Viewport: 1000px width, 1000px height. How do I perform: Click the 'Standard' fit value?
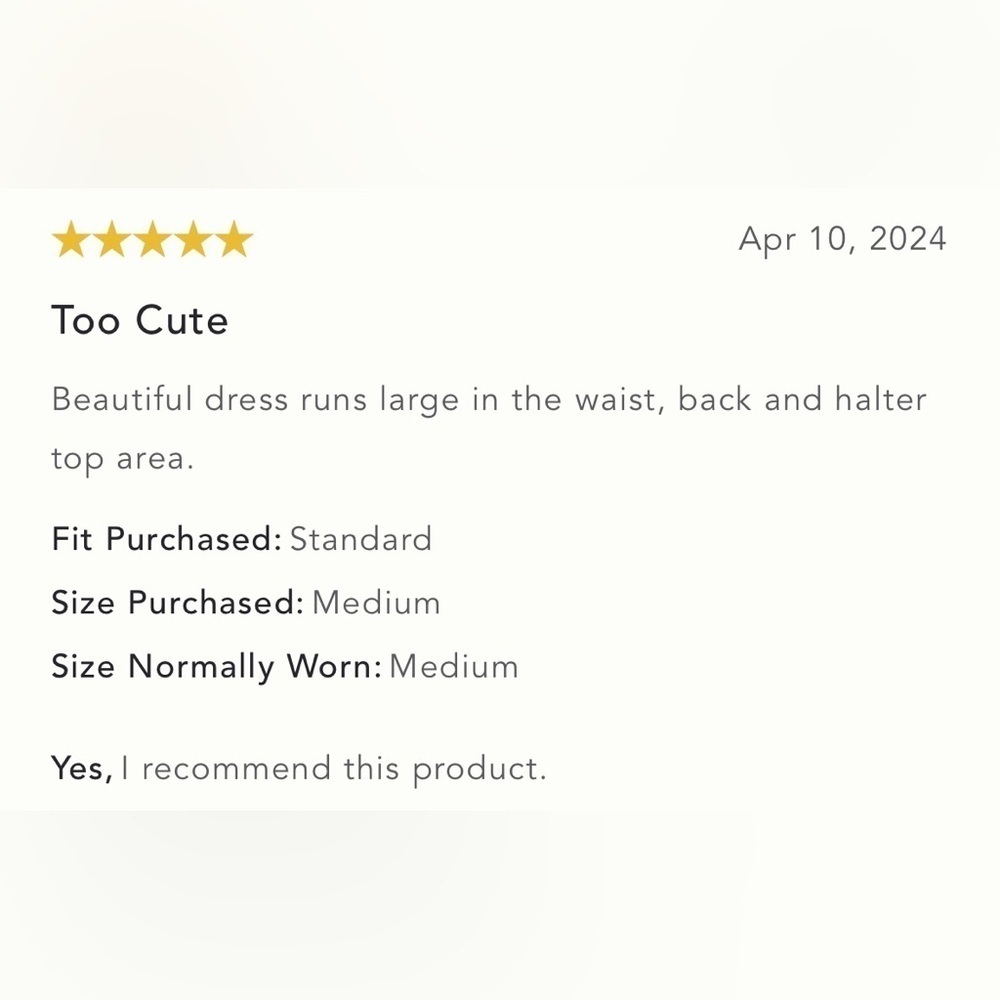[361, 539]
